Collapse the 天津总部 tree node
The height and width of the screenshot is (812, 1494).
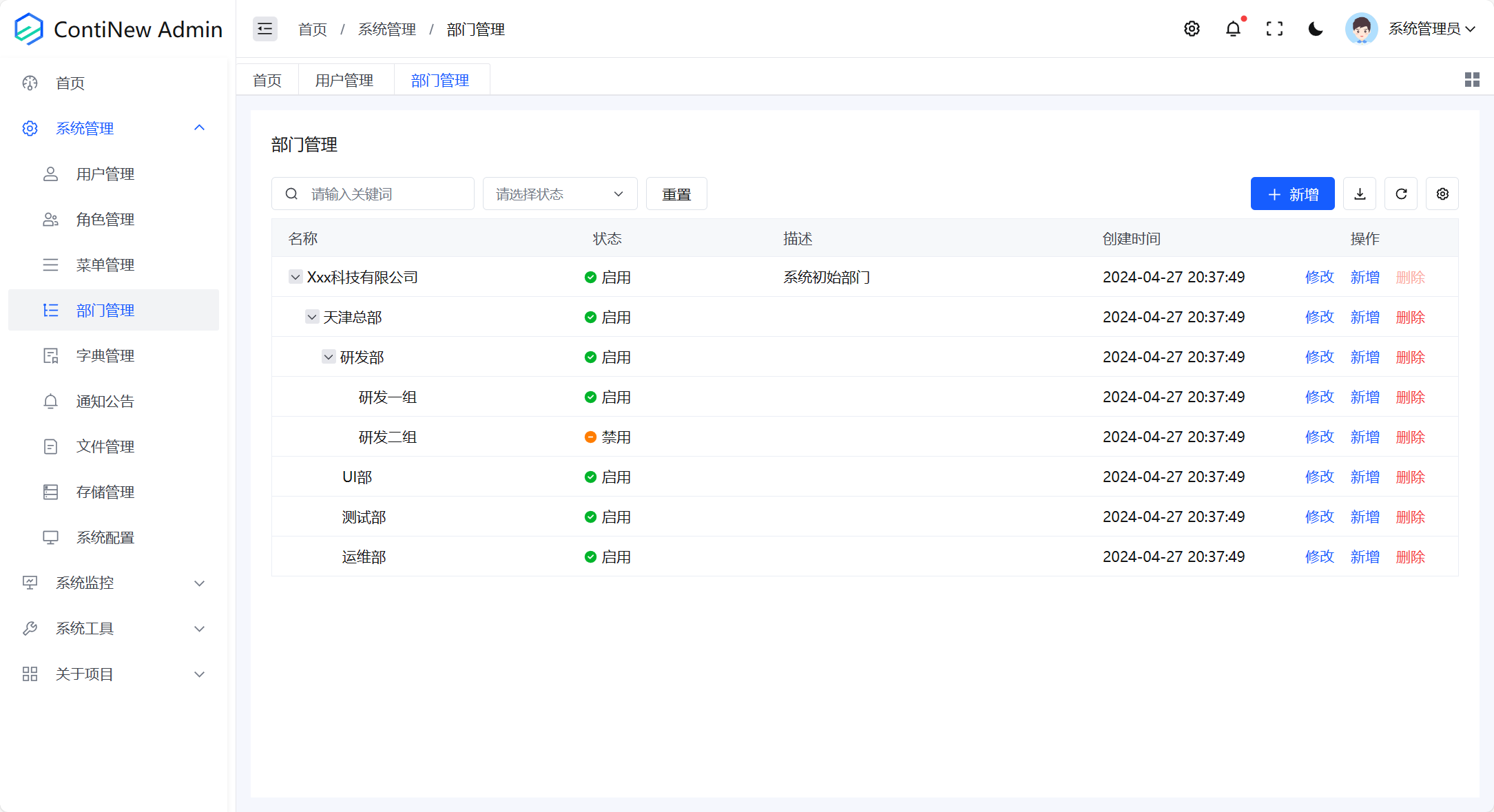point(311,317)
